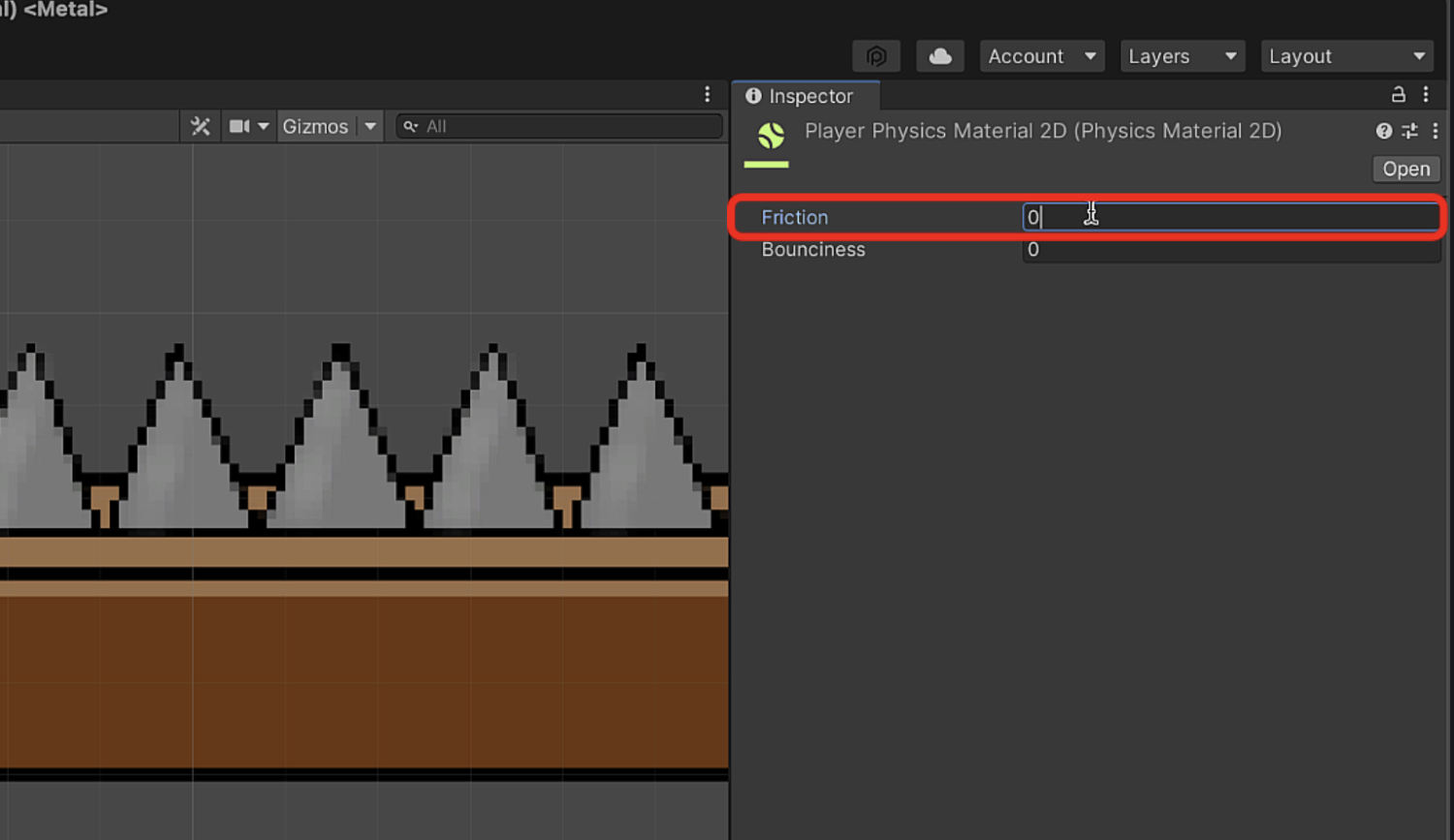Open the Scene view three-dot menu

pyautogui.click(x=707, y=94)
